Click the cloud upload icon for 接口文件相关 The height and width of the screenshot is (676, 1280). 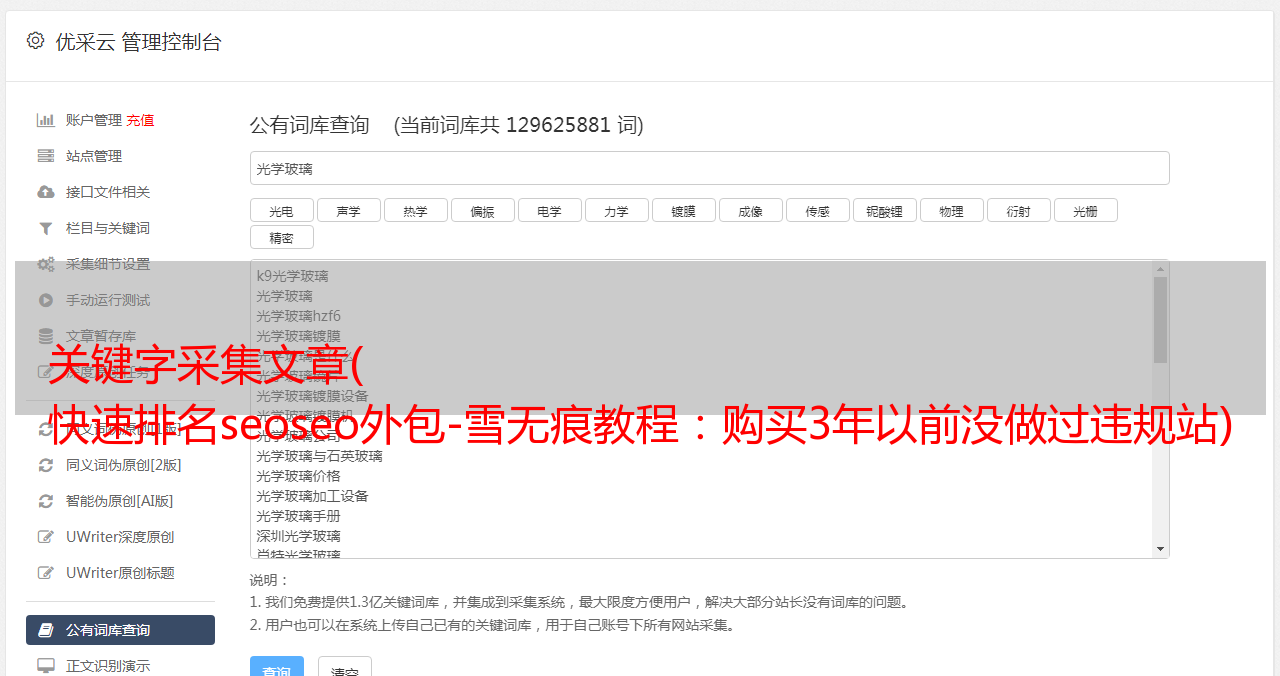point(46,192)
